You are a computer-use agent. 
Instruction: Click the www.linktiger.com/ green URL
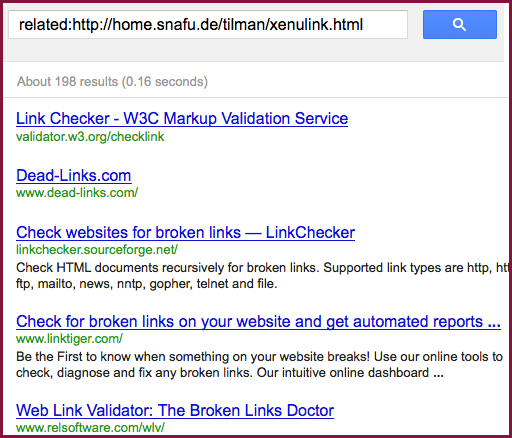(x=69, y=339)
